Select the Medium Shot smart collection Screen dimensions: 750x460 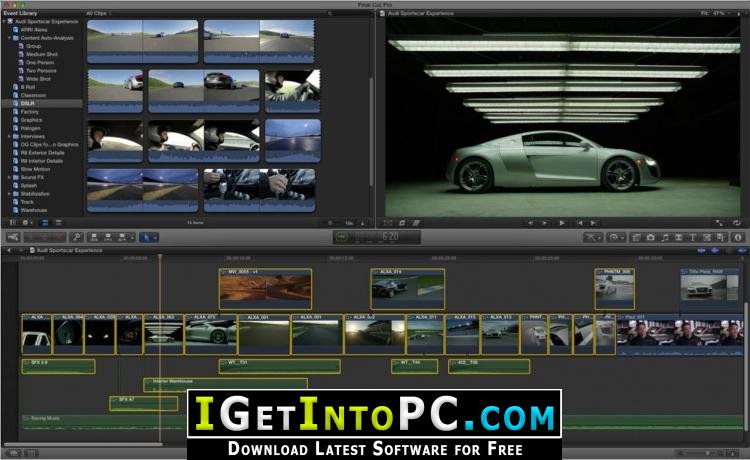[42, 54]
